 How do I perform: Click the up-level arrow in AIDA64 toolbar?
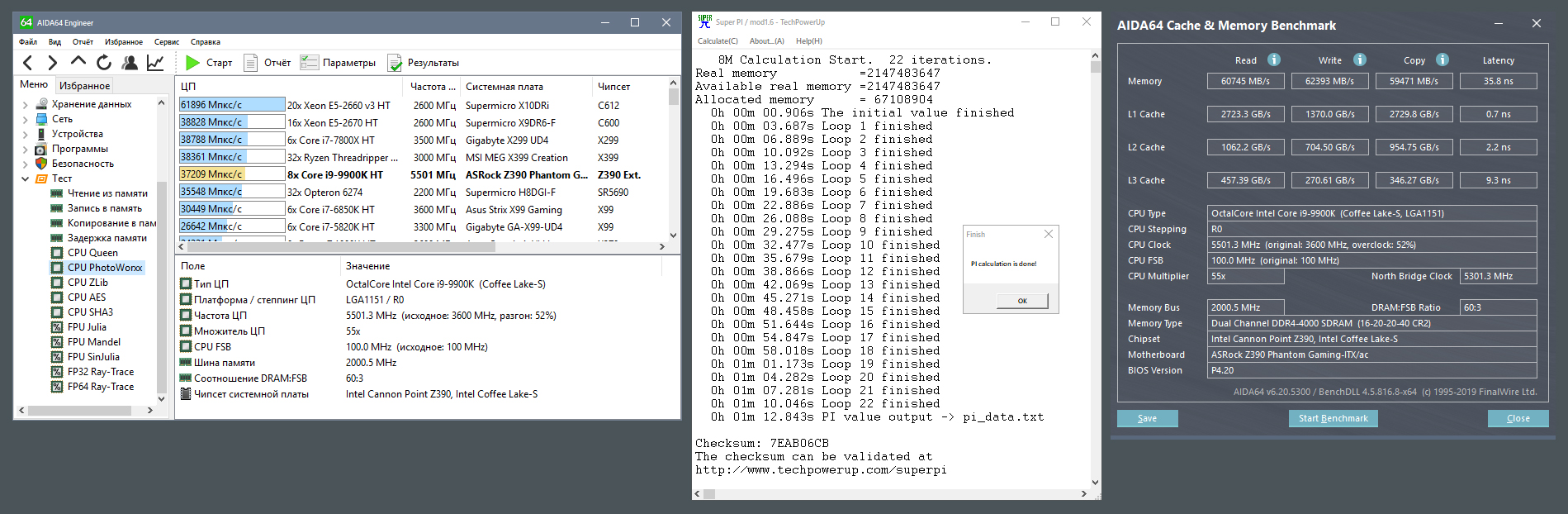(78, 61)
